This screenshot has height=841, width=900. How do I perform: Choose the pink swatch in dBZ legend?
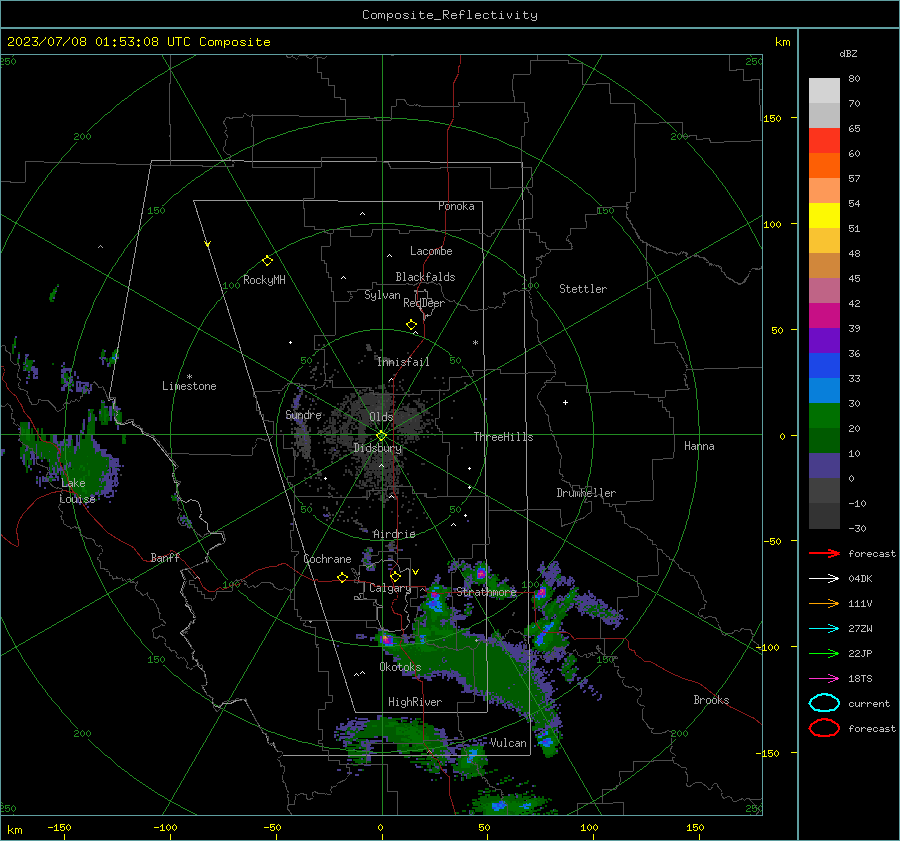pyautogui.click(x=824, y=290)
